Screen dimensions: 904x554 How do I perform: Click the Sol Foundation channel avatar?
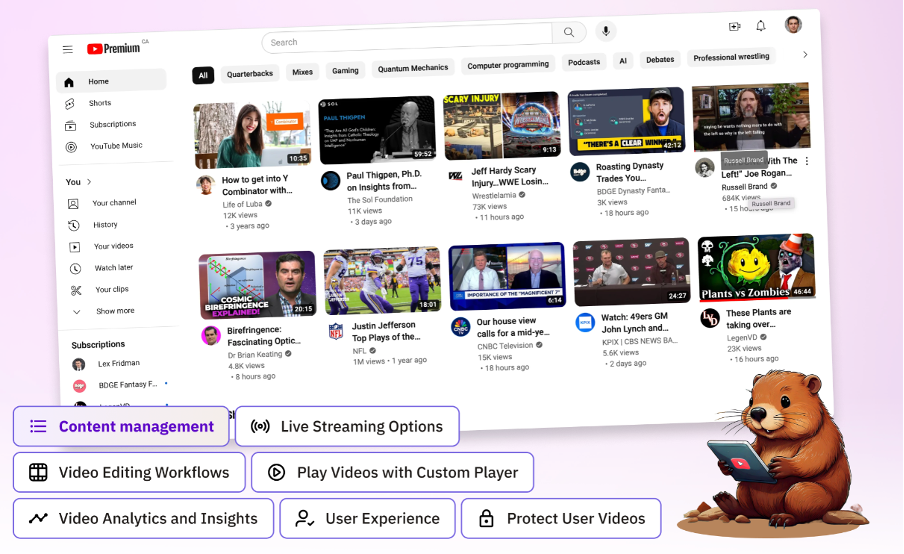click(330, 180)
